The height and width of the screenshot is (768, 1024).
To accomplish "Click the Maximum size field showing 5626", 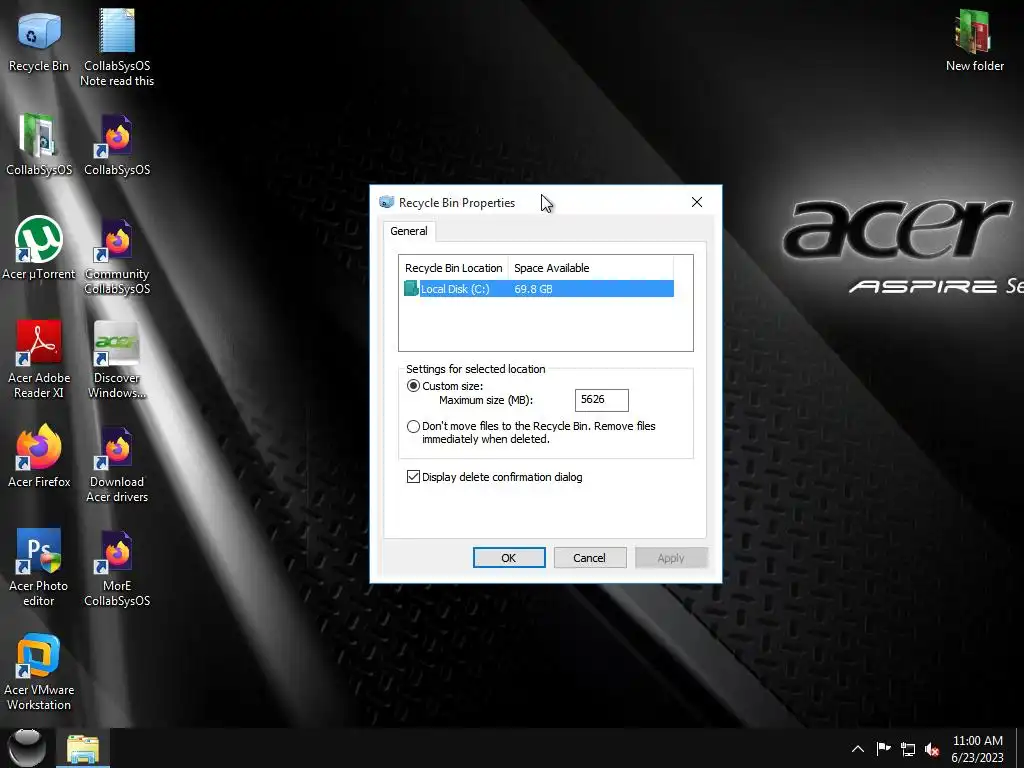I will pyautogui.click(x=601, y=400).
